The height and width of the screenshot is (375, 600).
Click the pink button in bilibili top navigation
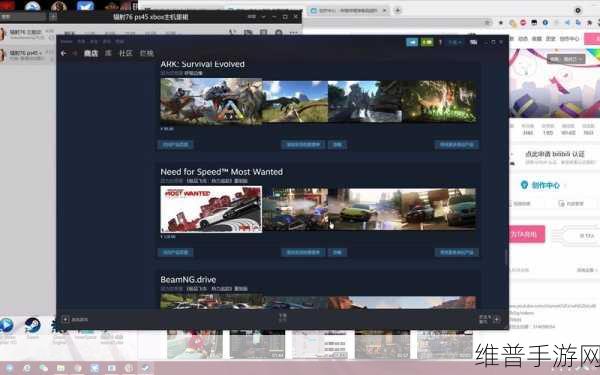(592, 39)
